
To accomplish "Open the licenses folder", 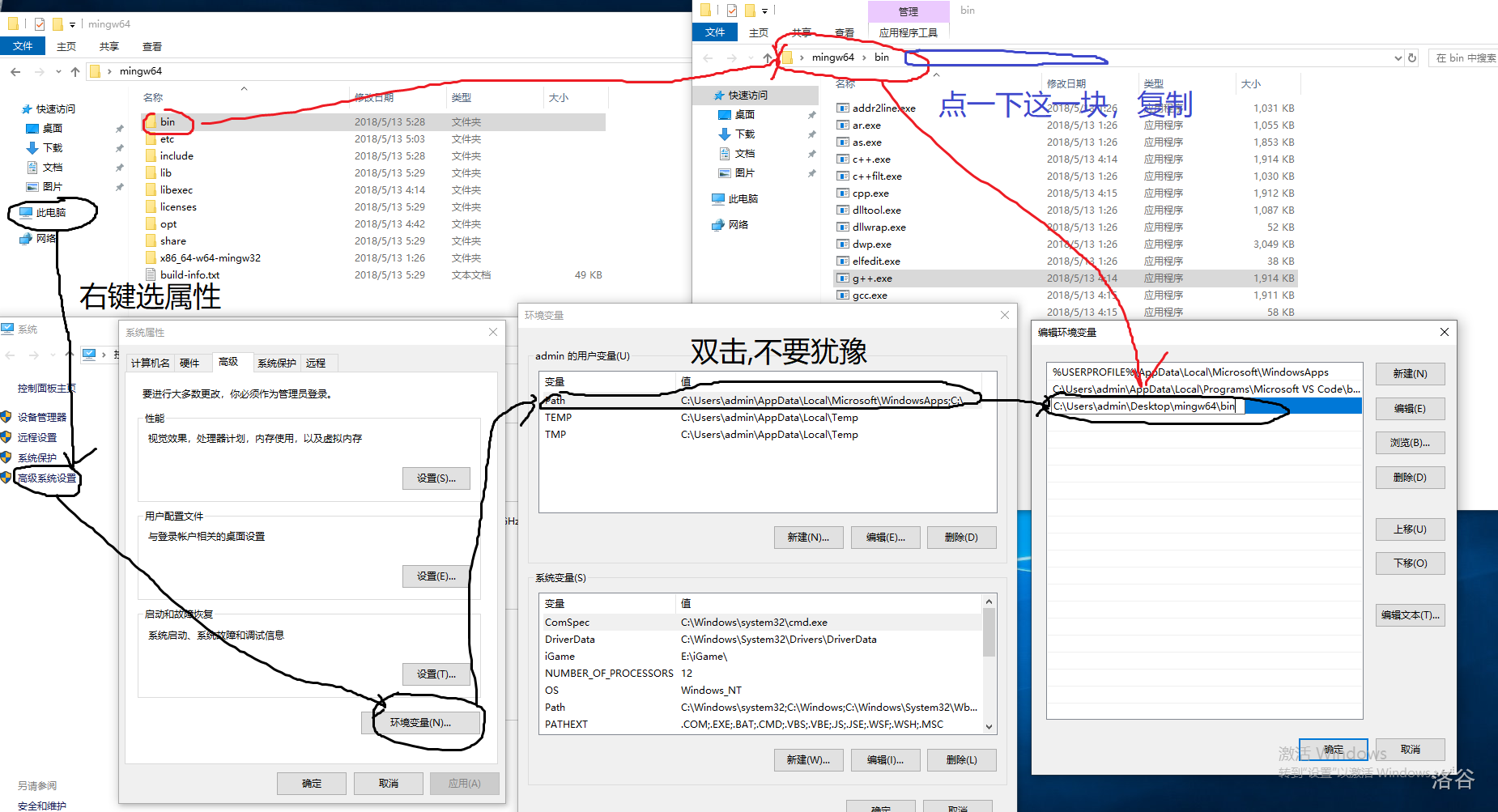I will click(178, 207).
